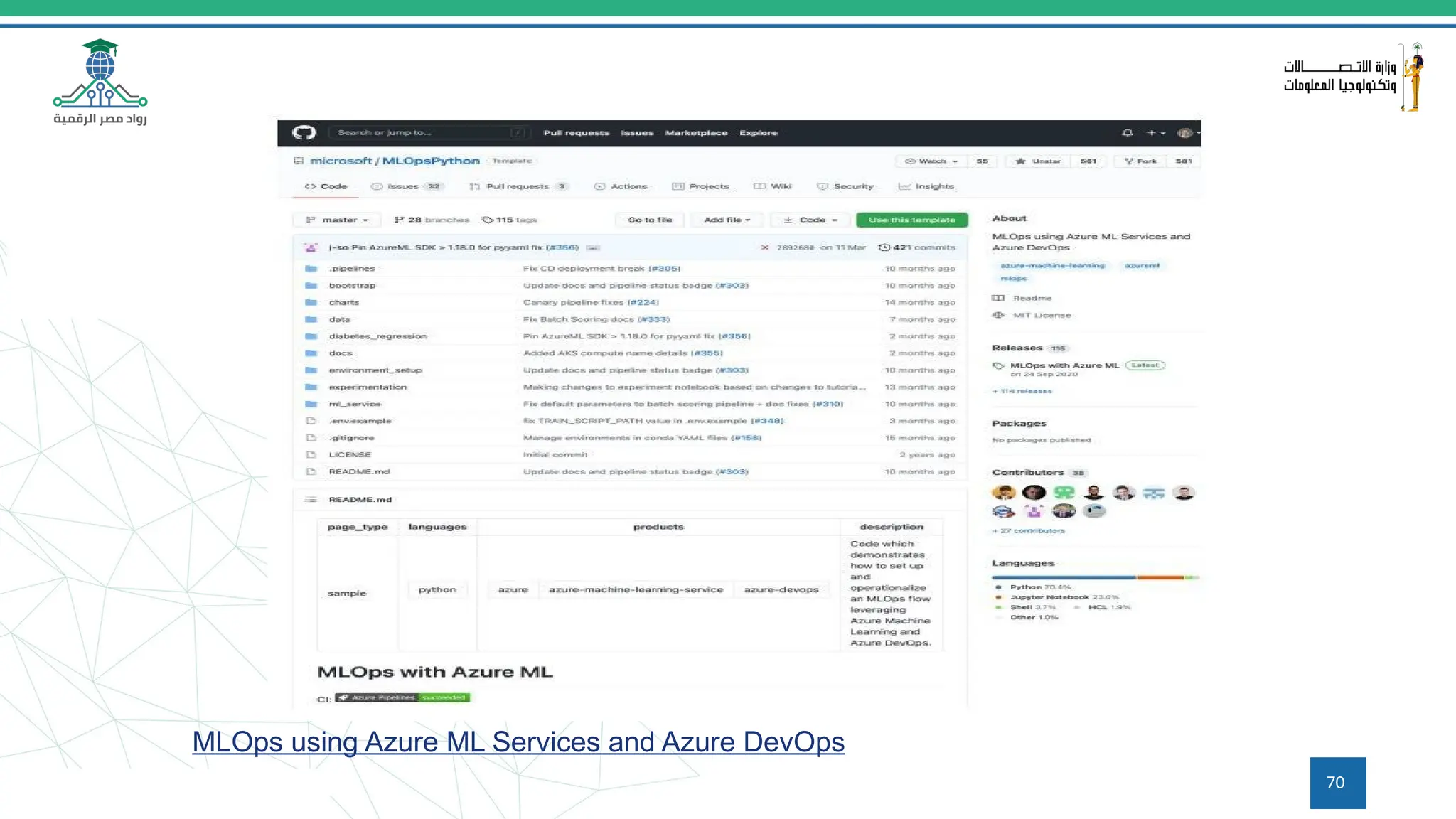Open the data folder
Viewport: 1456px width, 819px height.
(x=340, y=320)
